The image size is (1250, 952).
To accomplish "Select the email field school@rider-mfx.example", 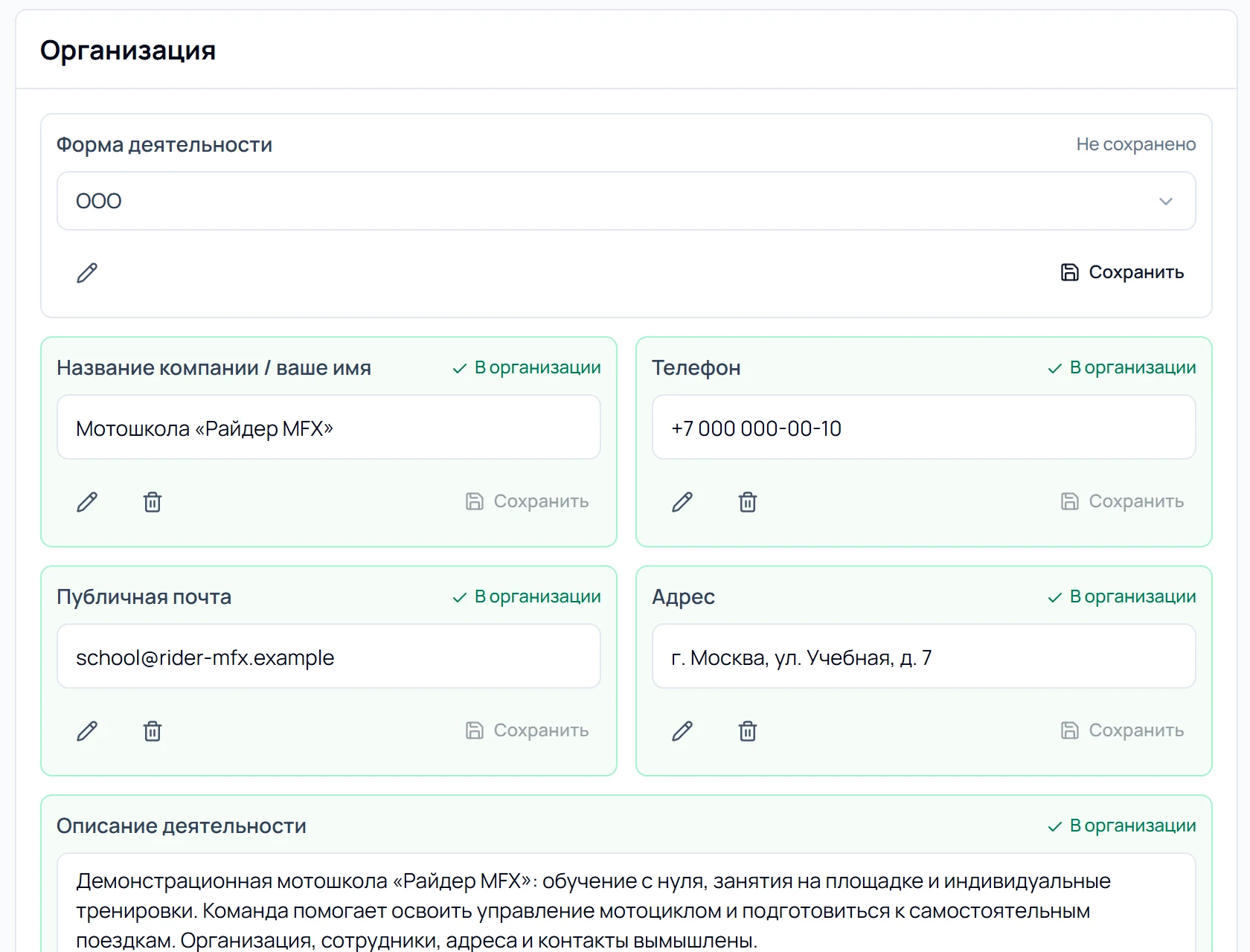I will click(x=329, y=657).
